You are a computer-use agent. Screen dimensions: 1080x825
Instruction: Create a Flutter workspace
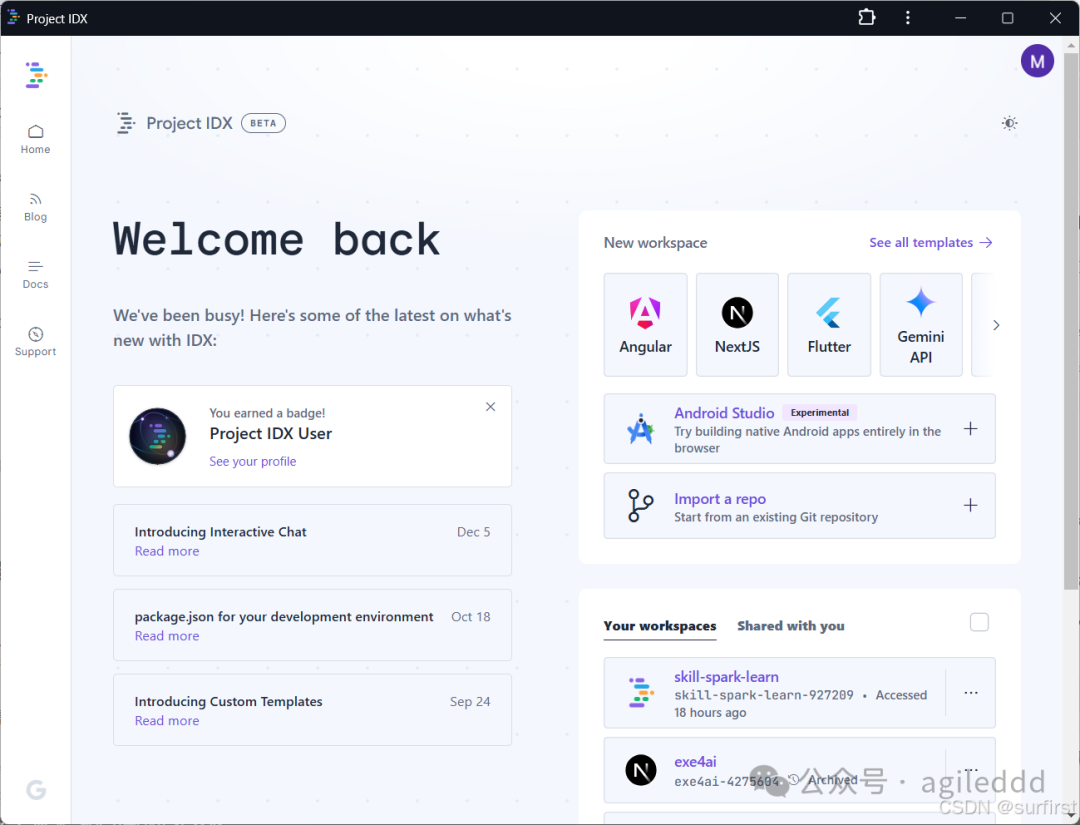[x=829, y=324]
